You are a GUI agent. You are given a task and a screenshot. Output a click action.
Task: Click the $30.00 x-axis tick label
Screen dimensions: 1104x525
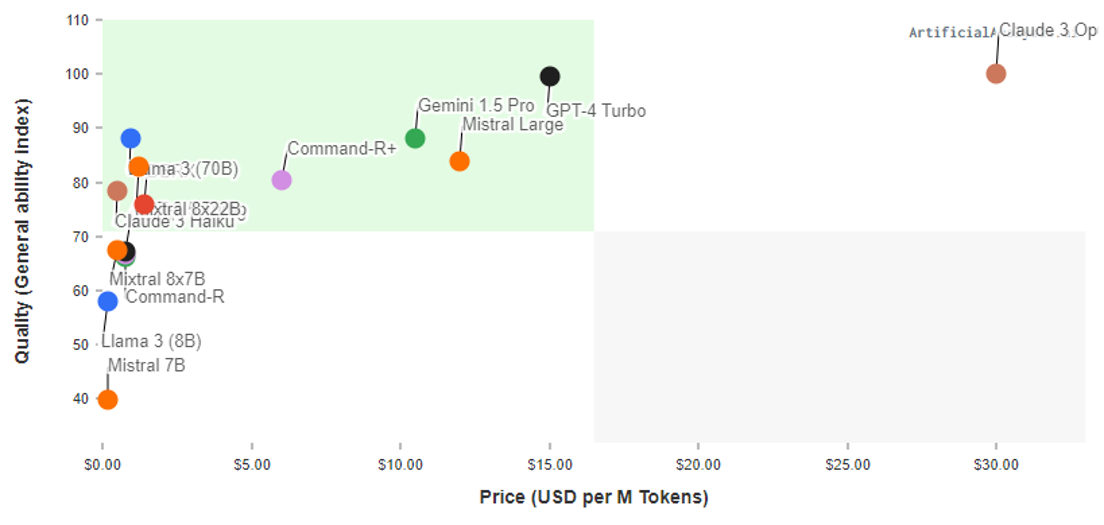coord(996,464)
